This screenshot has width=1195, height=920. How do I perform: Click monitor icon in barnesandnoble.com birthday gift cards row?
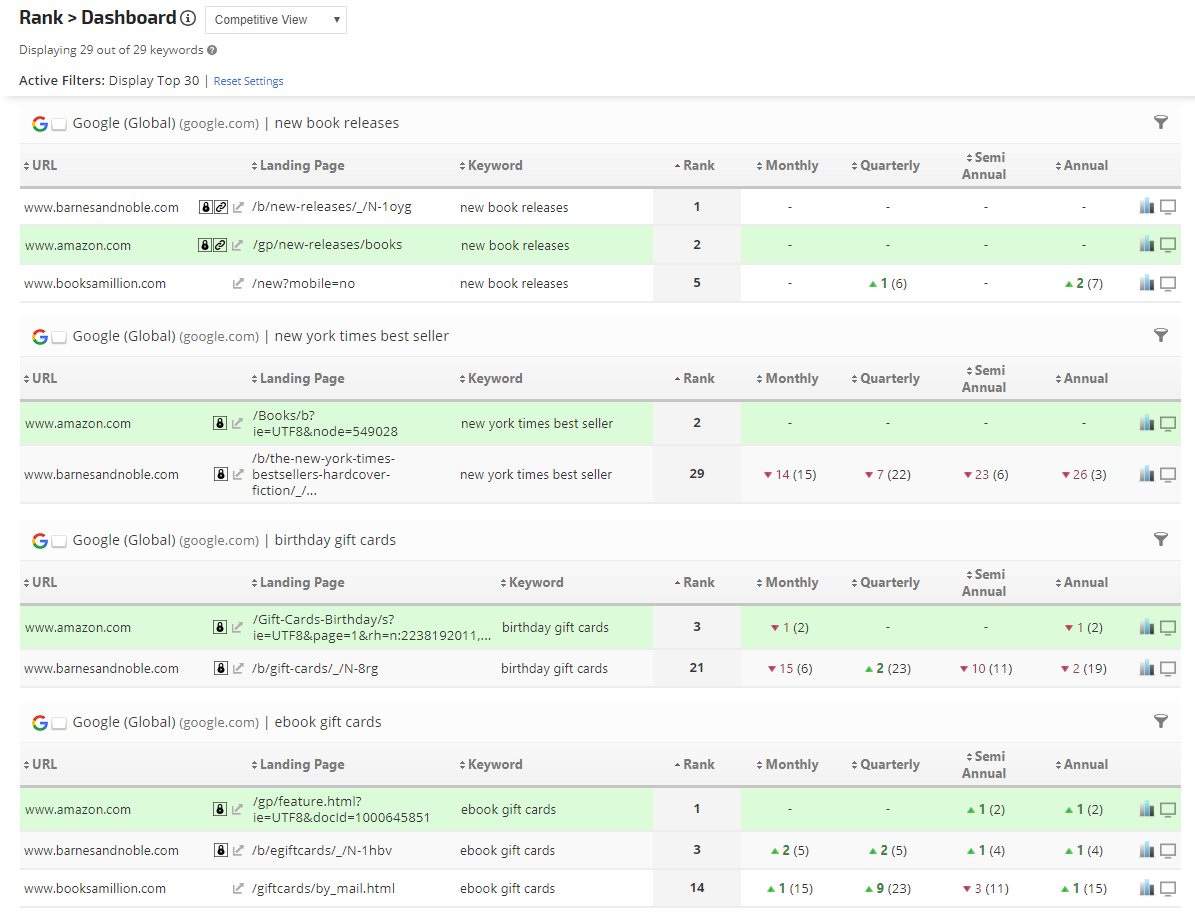point(1167,669)
